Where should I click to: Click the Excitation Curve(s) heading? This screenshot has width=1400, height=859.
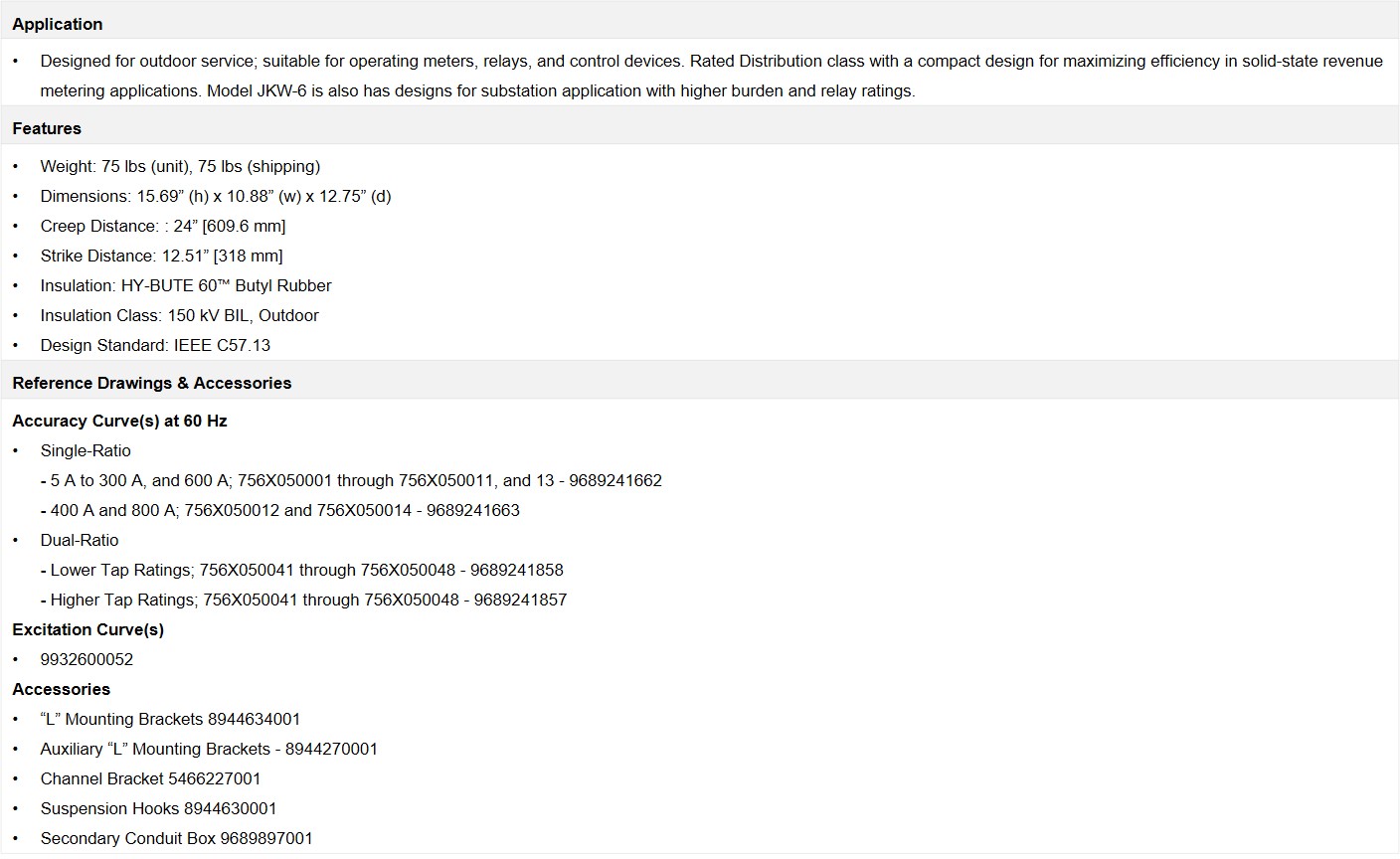pos(87,629)
